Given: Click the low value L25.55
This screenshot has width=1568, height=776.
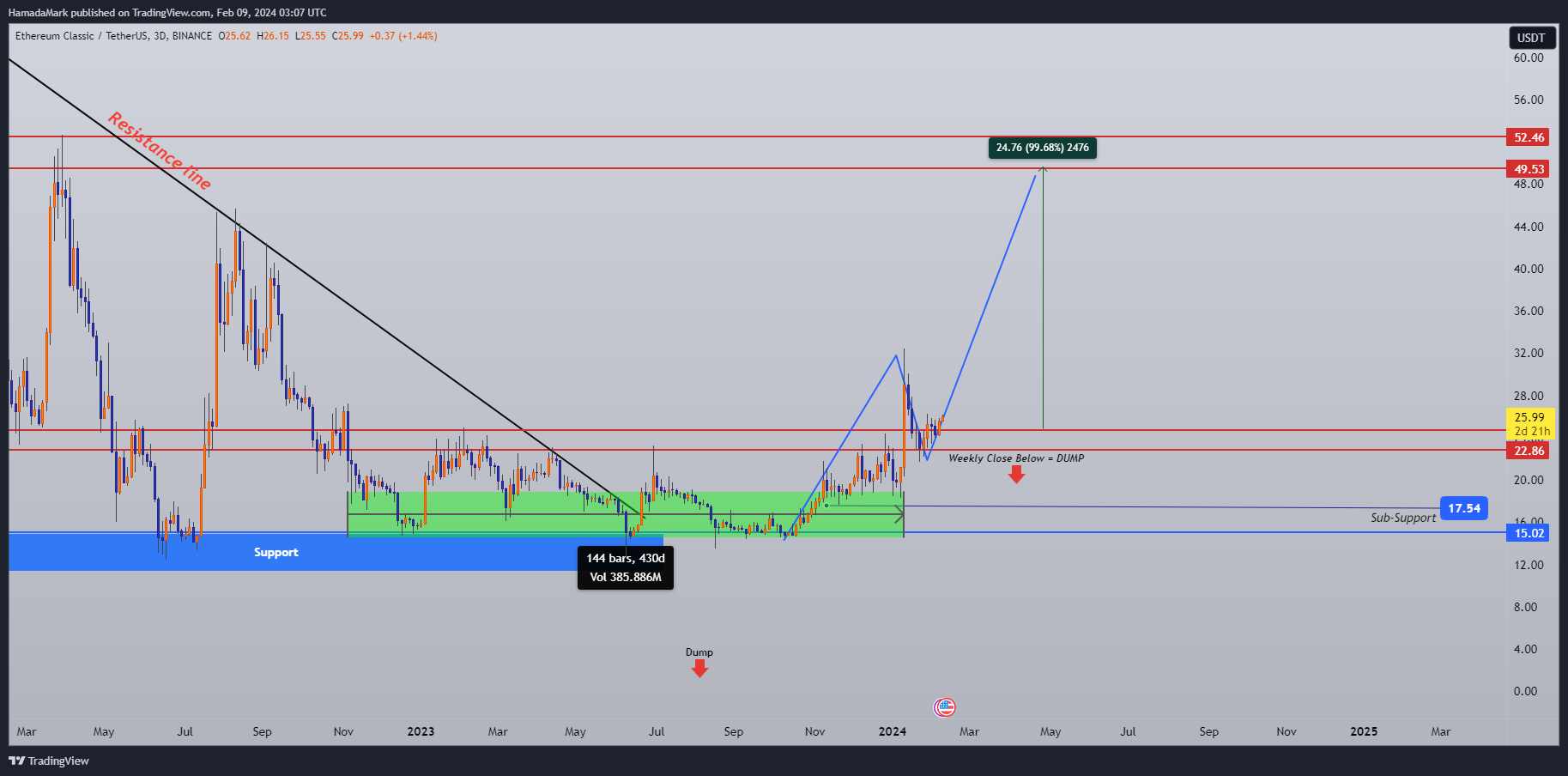Looking at the screenshot, I should coord(311,36).
